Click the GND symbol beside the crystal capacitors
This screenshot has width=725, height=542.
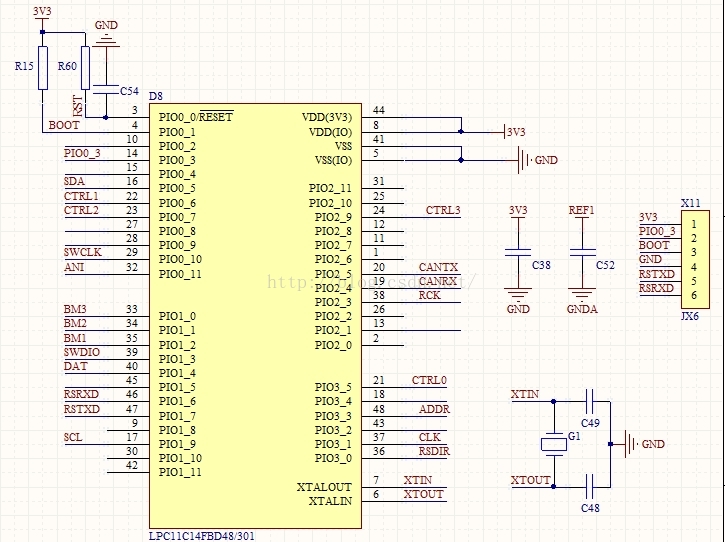[x=632, y=444]
